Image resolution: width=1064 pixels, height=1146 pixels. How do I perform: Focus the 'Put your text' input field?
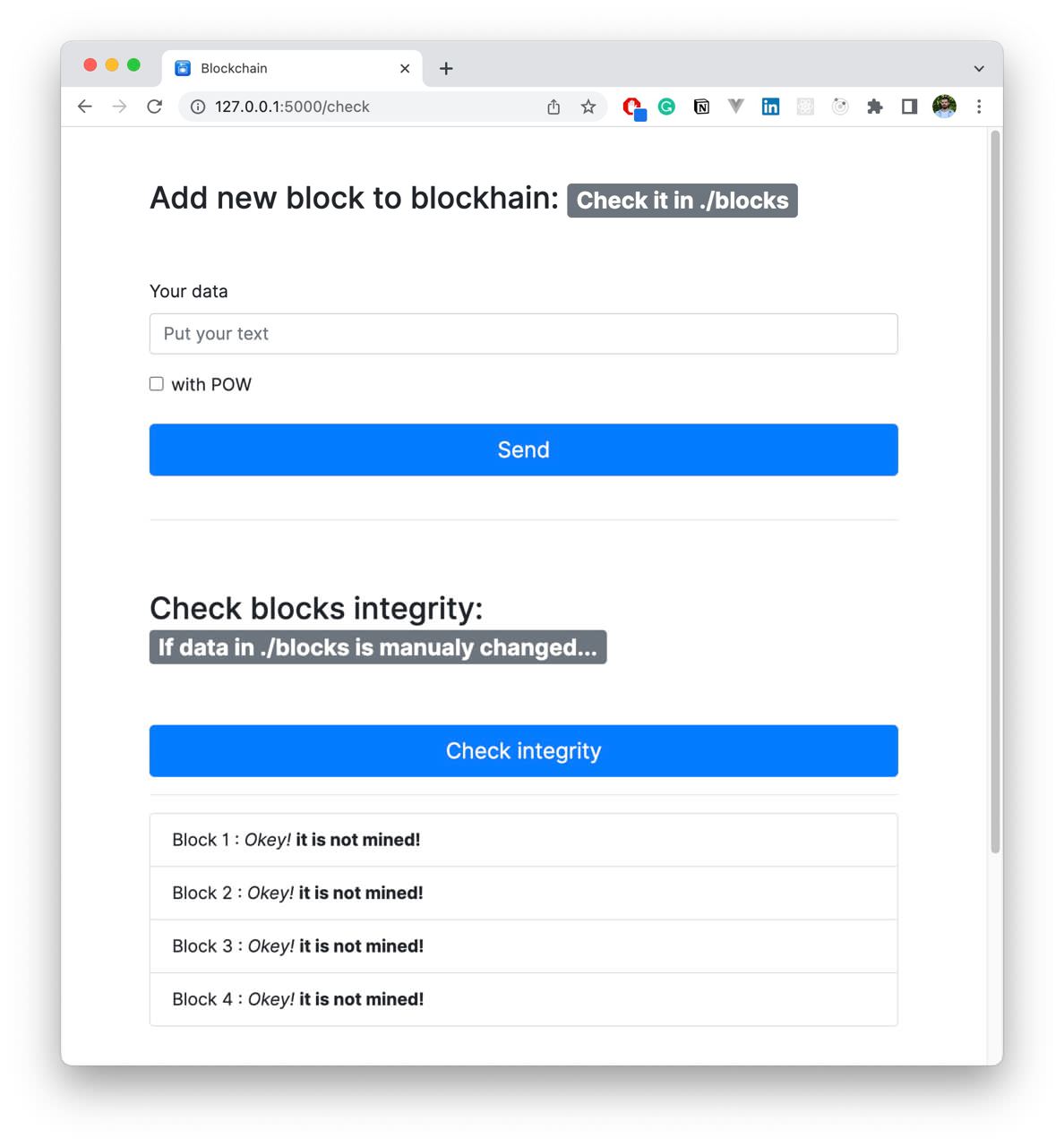point(524,334)
